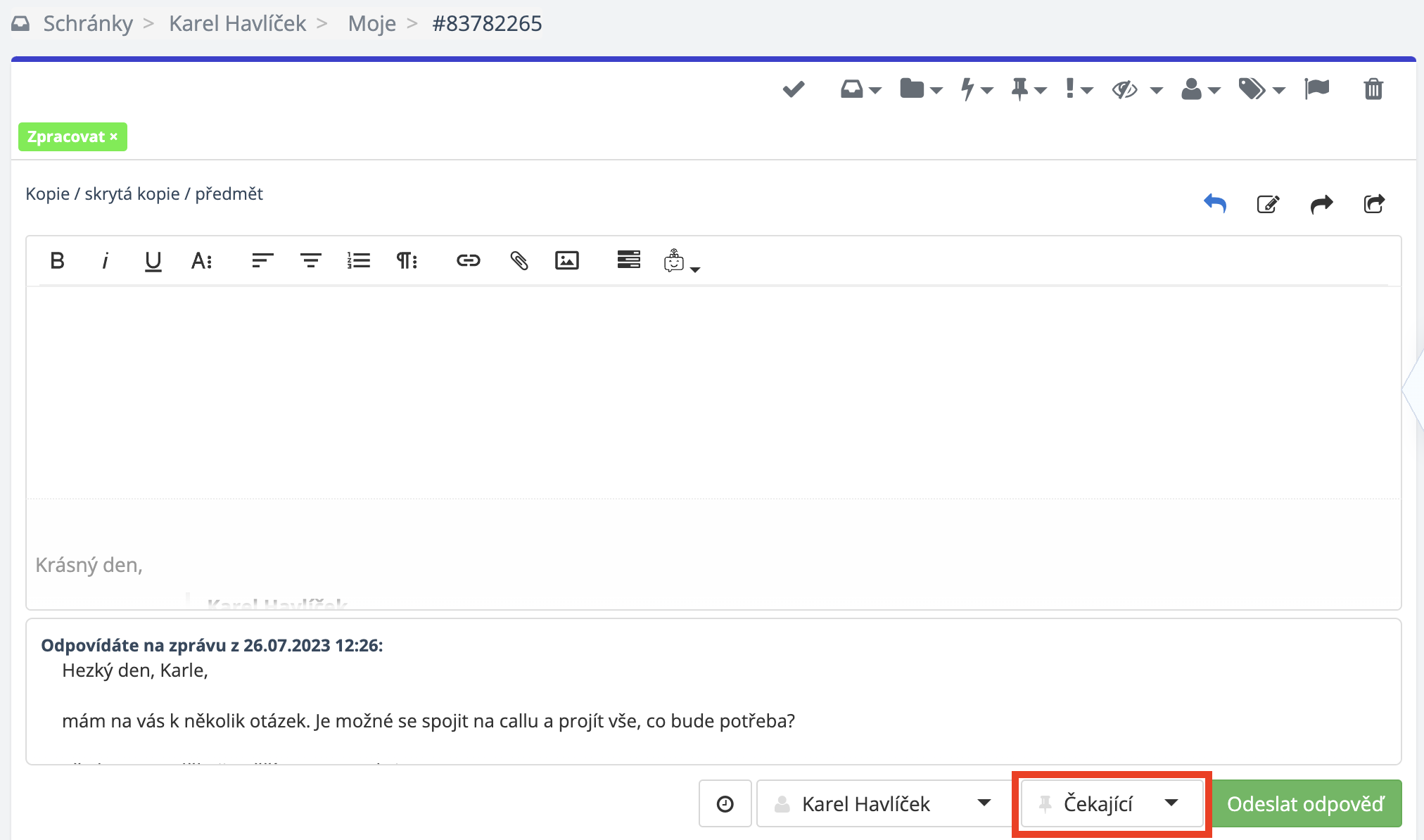Insert attachment with paperclip icon
Viewport: 1424px width, 840px height.
tap(519, 261)
